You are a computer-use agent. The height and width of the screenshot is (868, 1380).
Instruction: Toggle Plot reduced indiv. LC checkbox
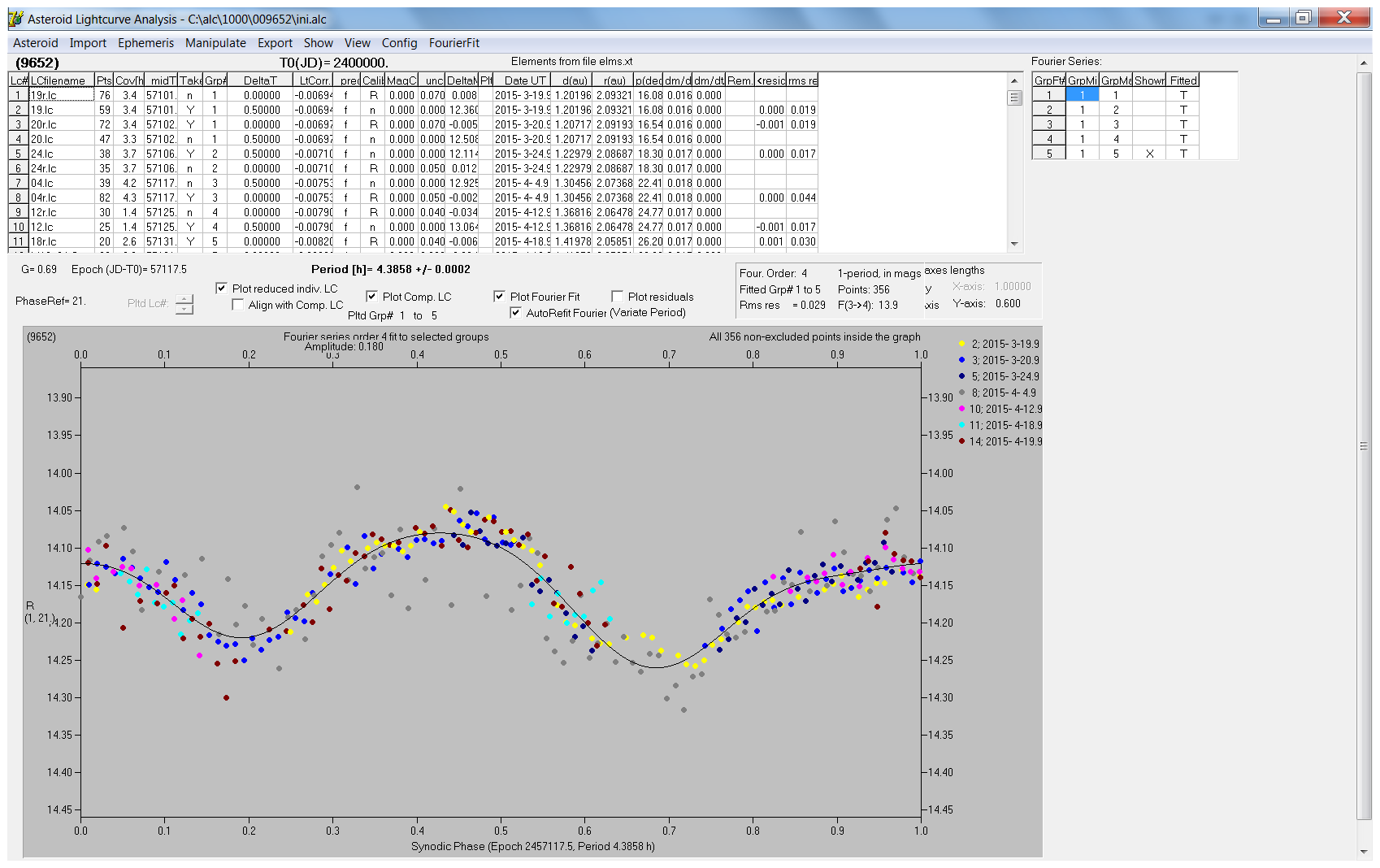click(221, 289)
